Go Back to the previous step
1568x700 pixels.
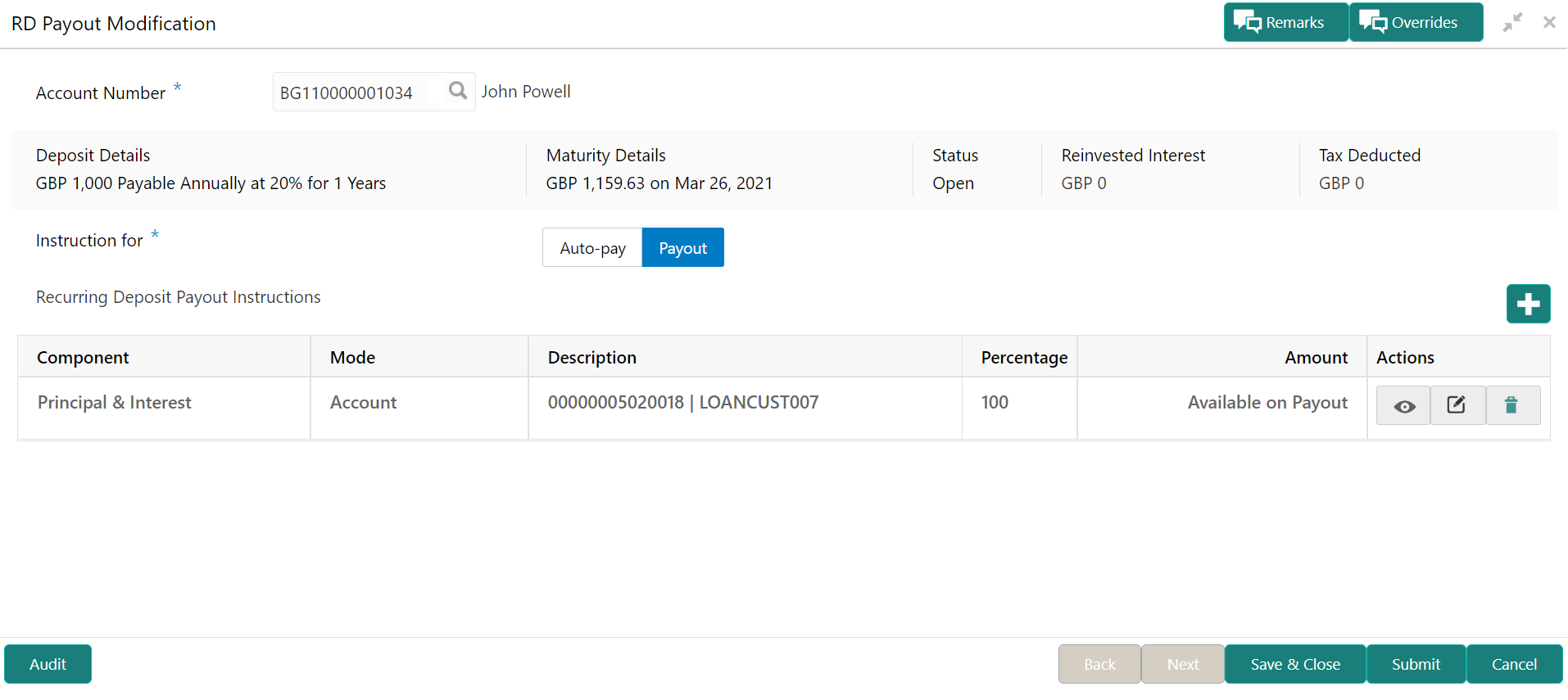(1099, 664)
